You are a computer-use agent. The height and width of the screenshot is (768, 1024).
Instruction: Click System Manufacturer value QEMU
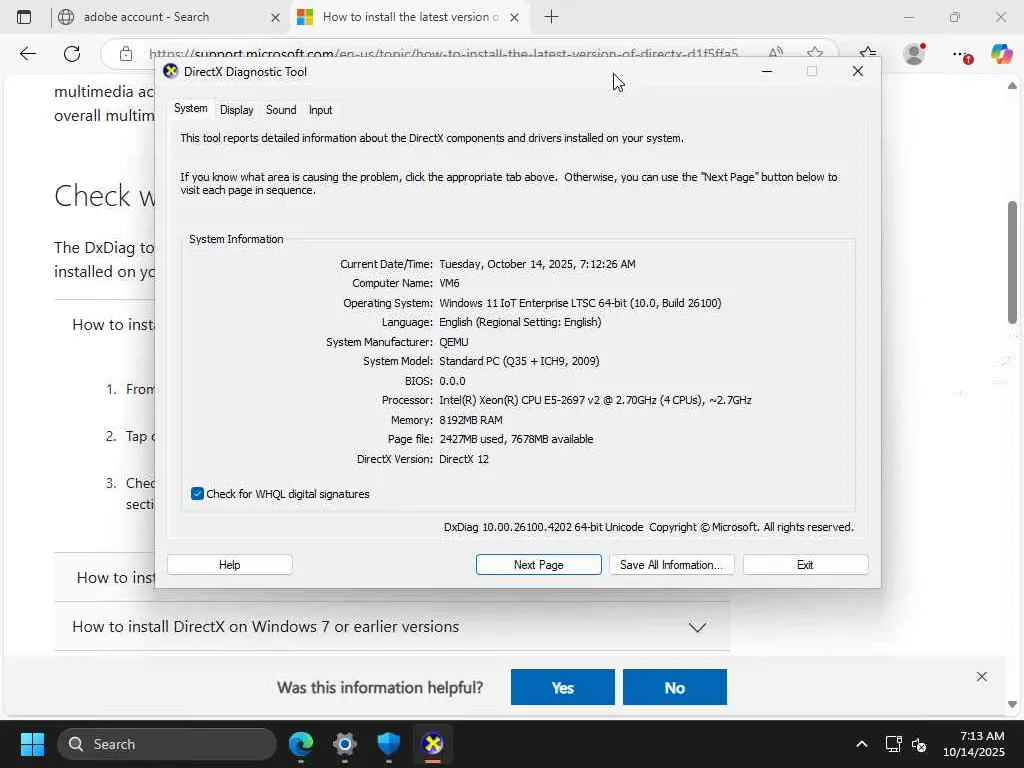click(454, 342)
